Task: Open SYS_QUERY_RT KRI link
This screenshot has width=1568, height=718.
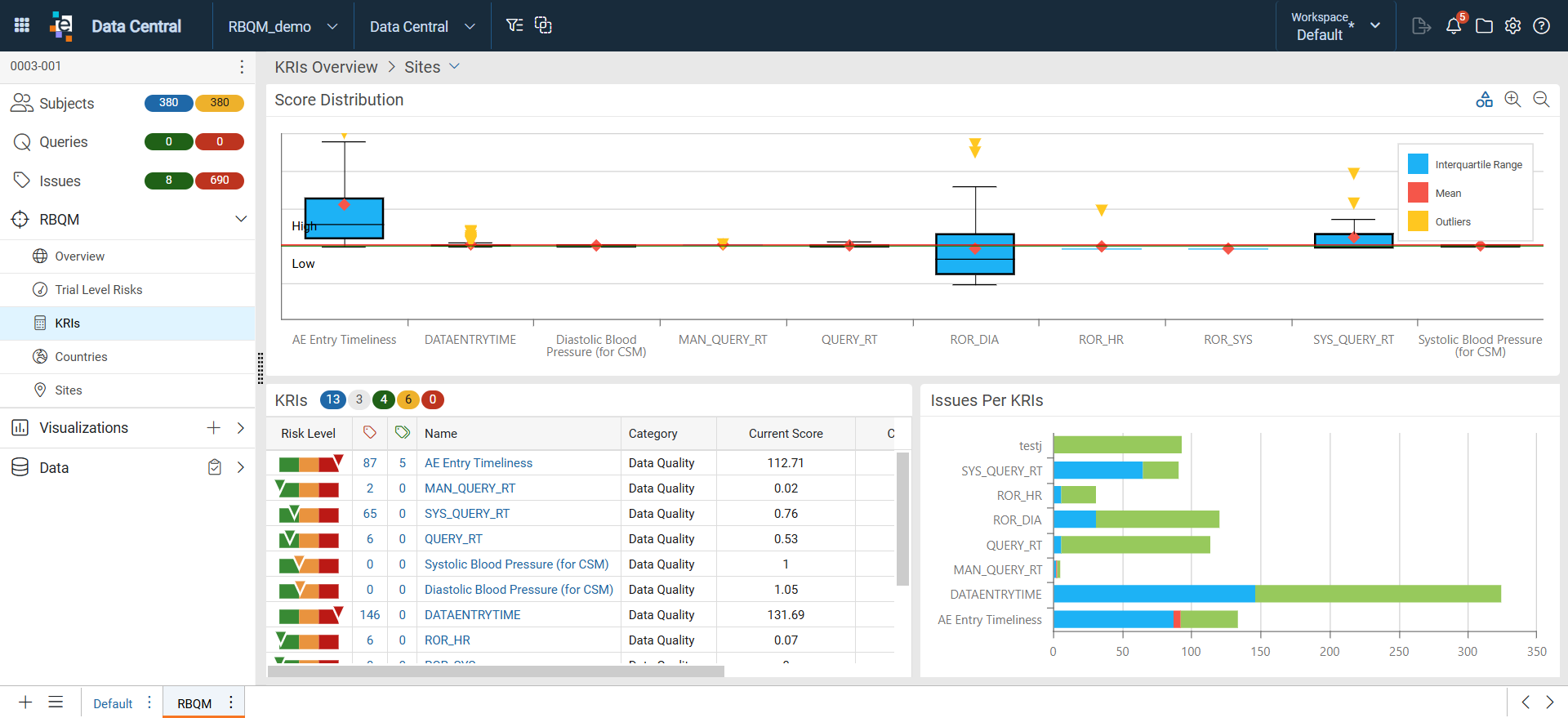Action: (466, 513)
